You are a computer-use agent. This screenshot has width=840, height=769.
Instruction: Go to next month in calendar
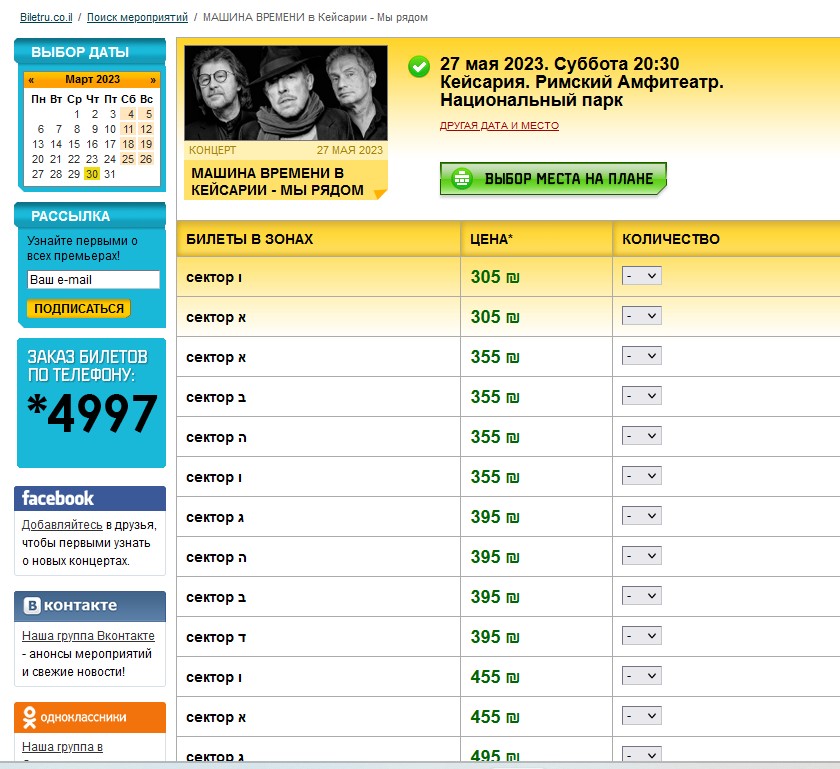(x=153, y=80)
